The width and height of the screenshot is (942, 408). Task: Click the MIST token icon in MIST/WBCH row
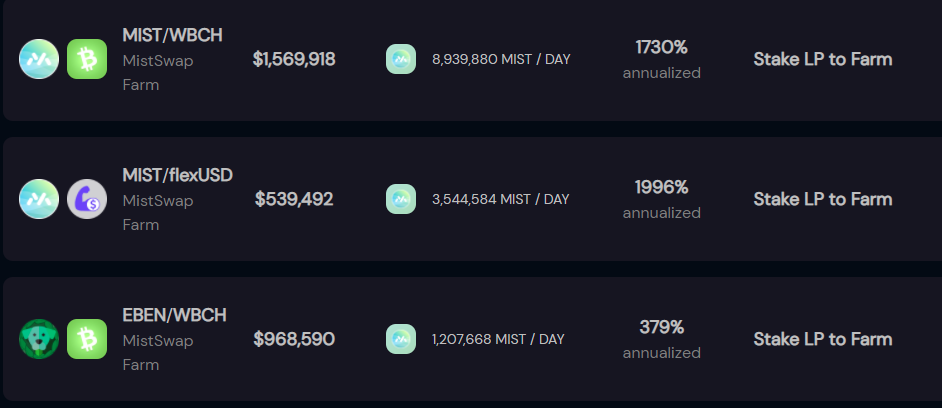pos(39,59)
